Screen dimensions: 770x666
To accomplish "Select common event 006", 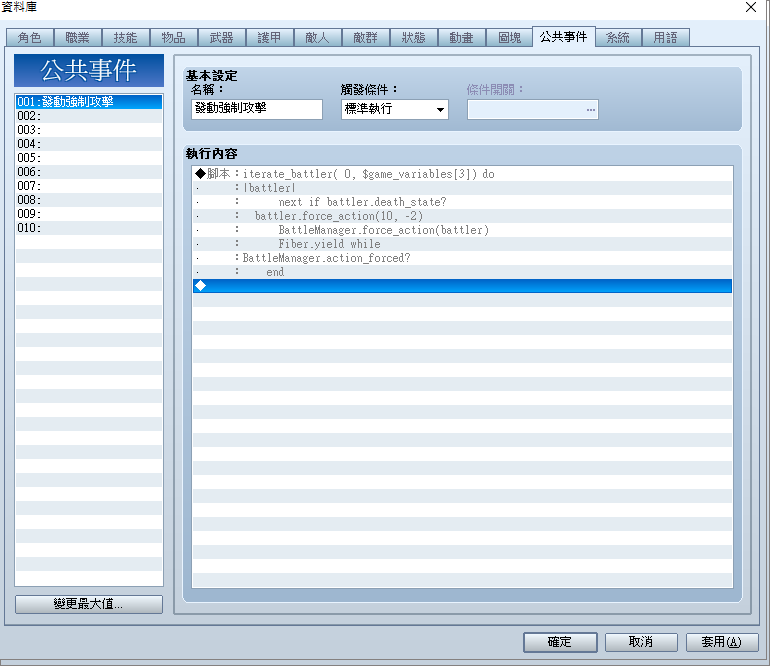I will 89,172.
